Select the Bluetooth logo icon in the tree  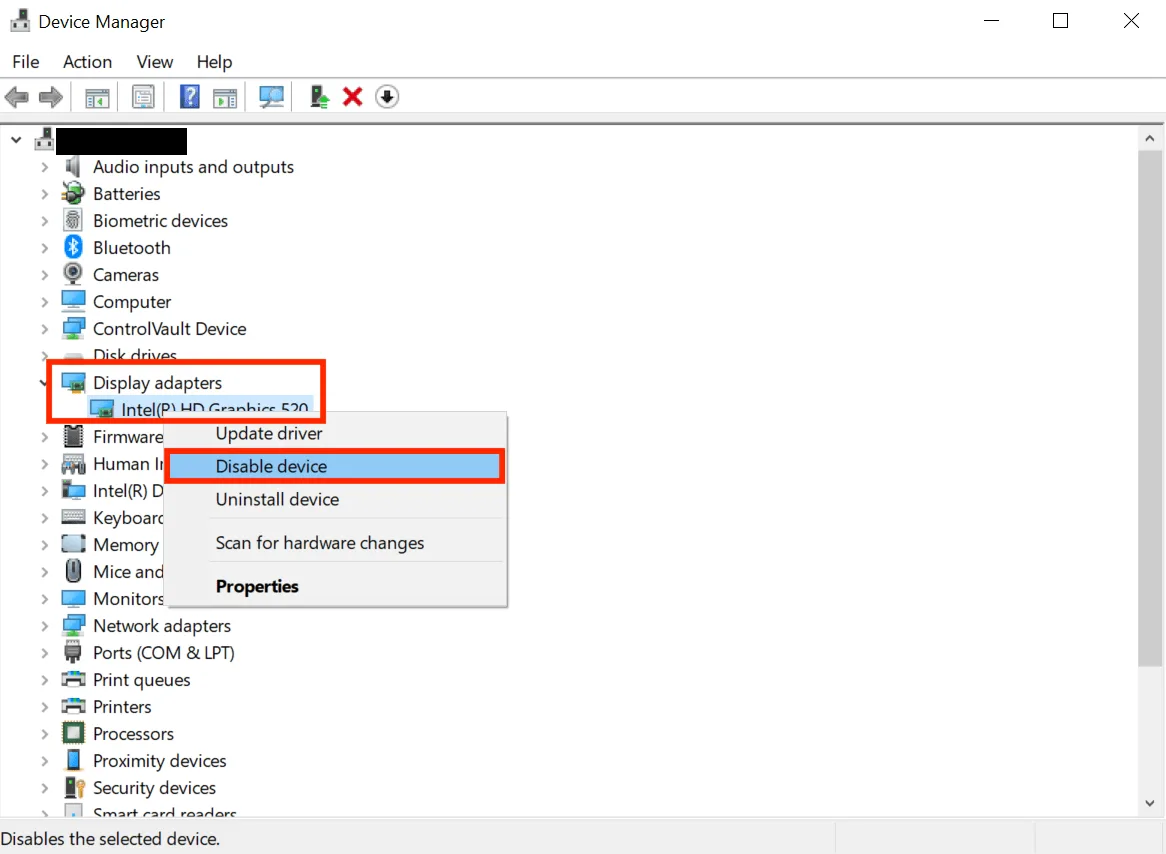(73, 247)
